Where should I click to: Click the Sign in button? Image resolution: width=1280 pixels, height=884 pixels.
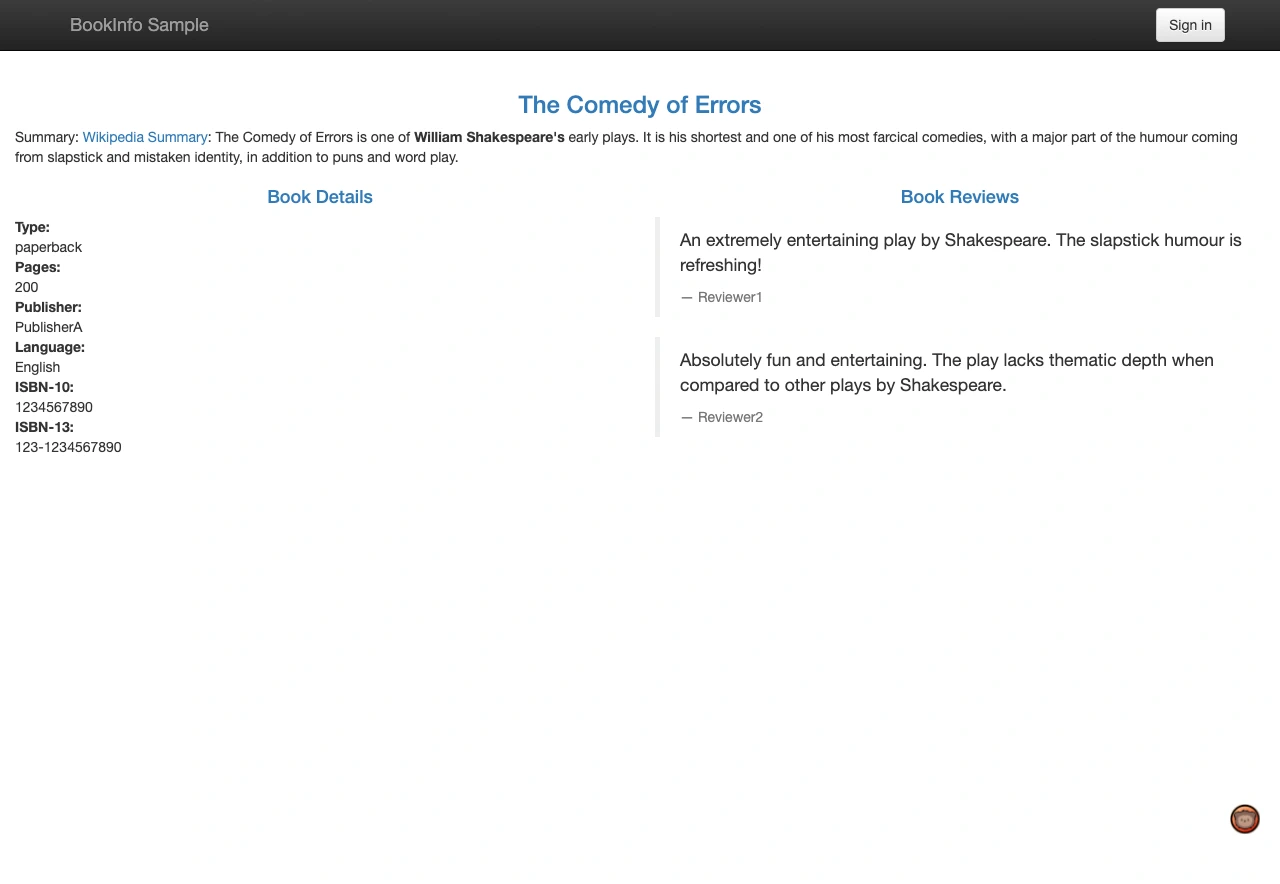1190,25
